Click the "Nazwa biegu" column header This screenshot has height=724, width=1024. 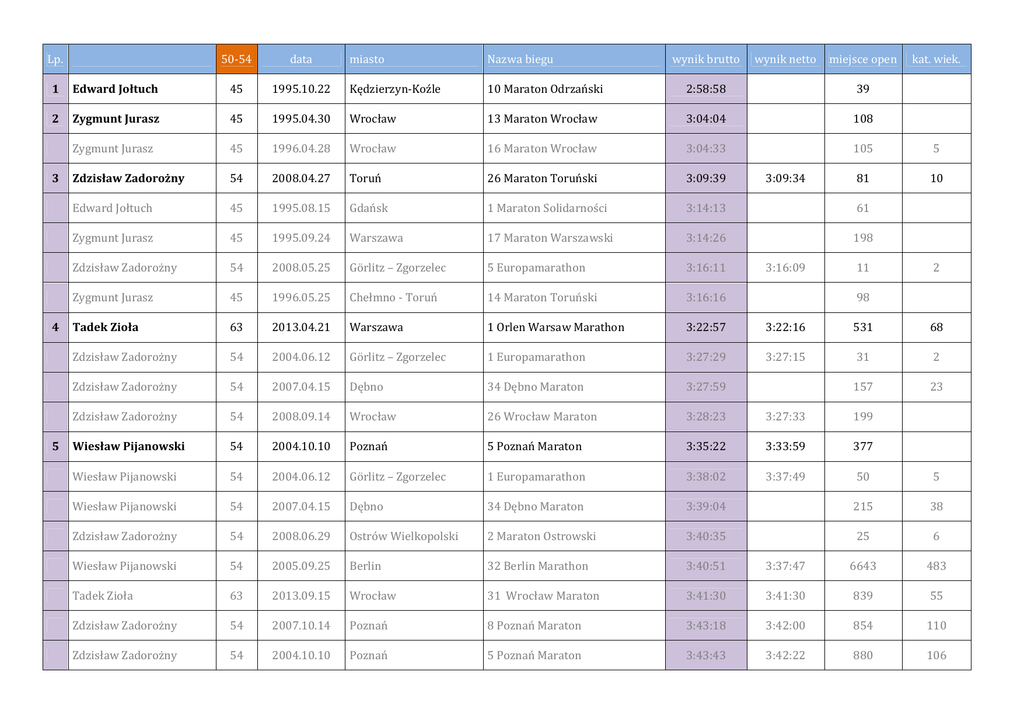click(x=520, y=59)
